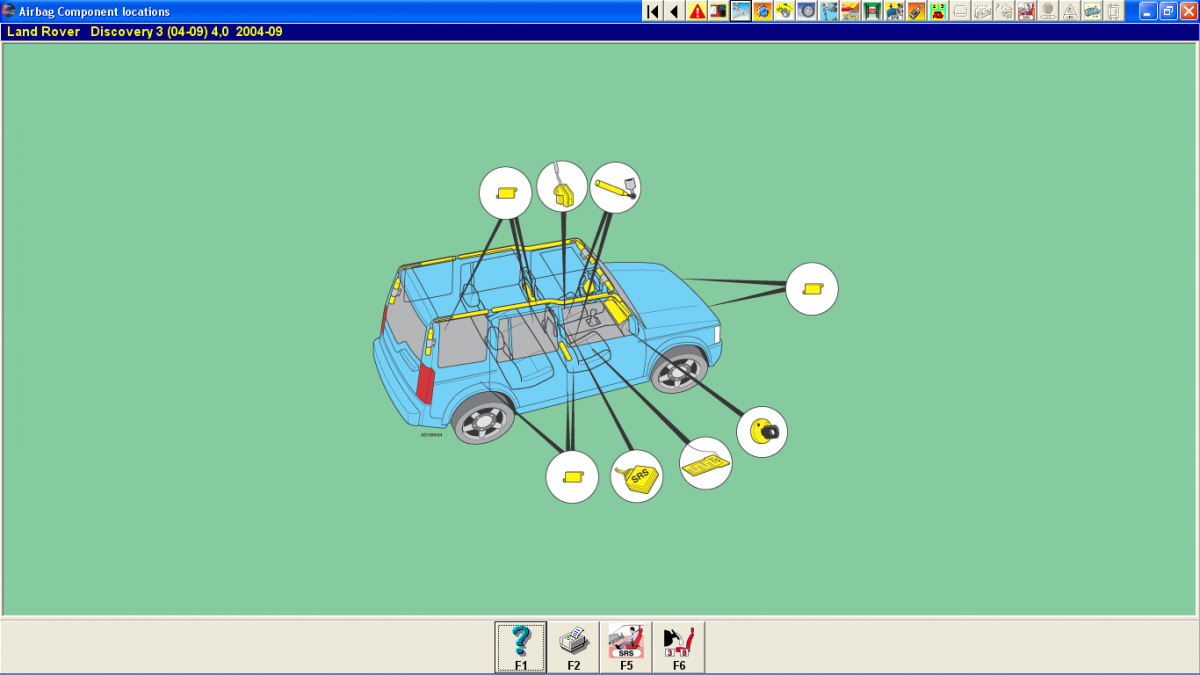Image resolution: width=1200 pixels, height=675 pixels.
Task: Go to first page arrow icon
Action: click(x=653, y=11)
